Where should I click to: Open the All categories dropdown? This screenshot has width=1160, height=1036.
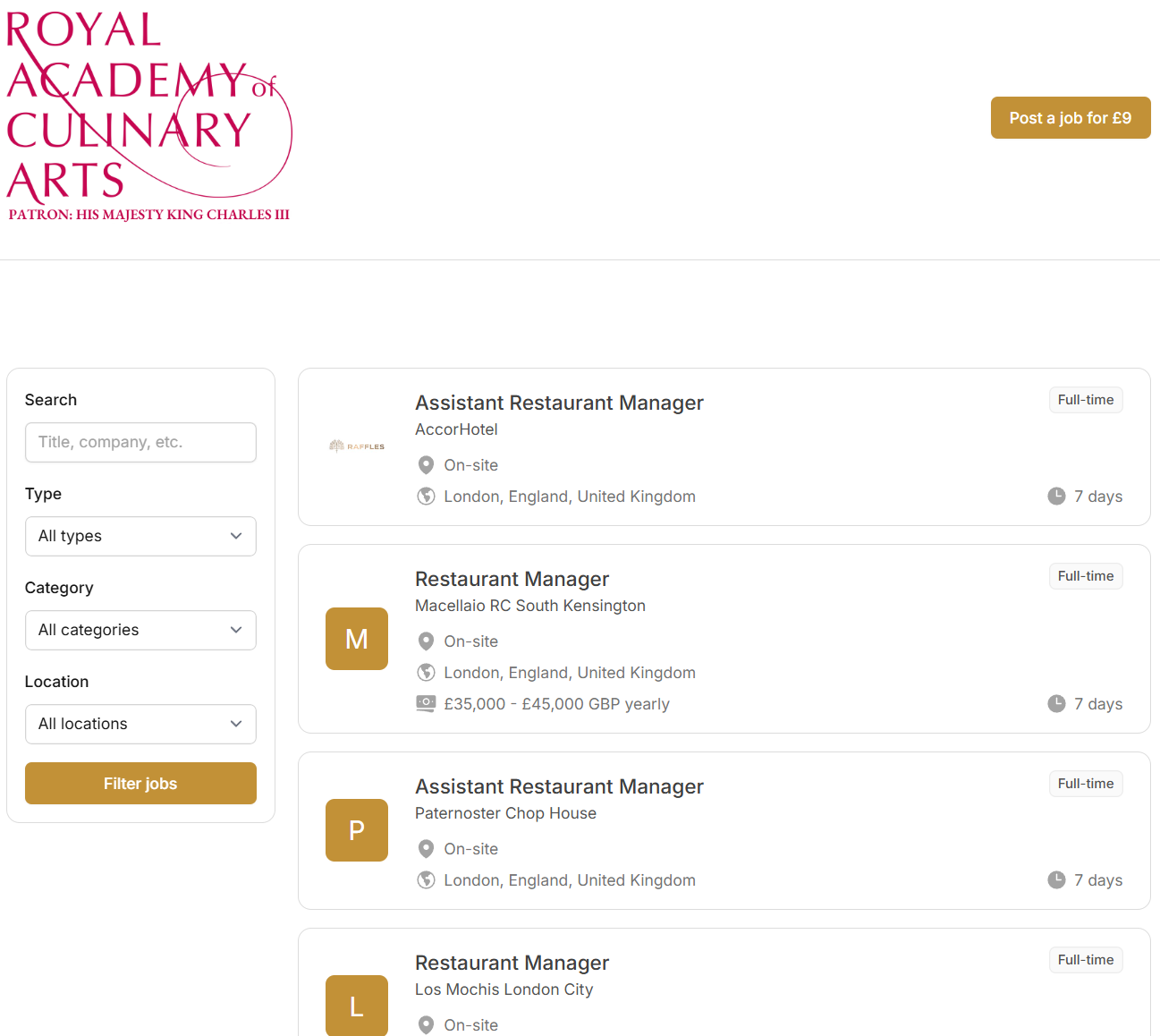[140, 630]
